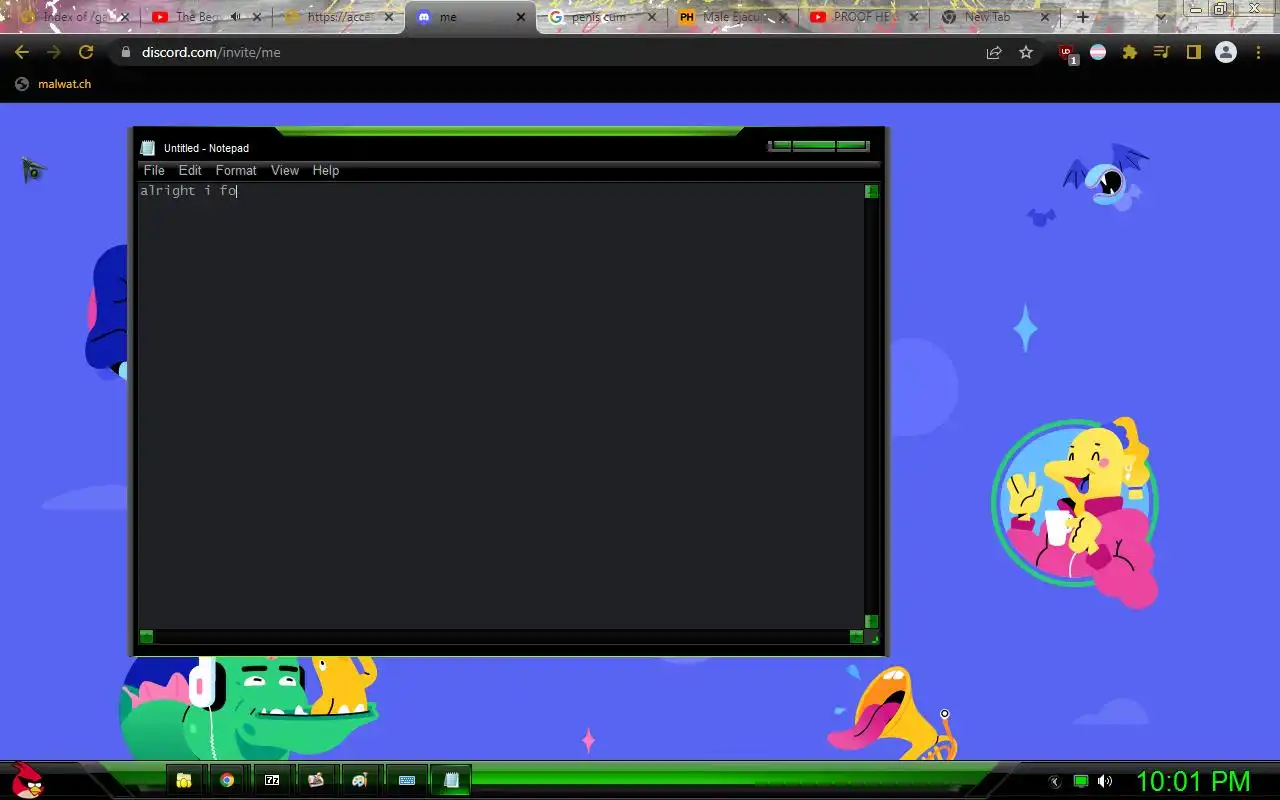Close the Discord 'me' tab

point(520,17)
